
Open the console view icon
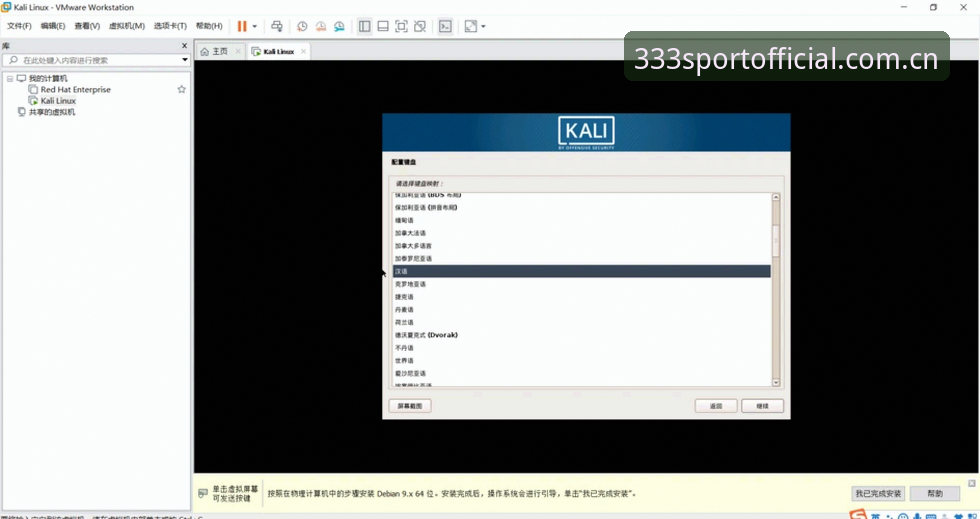pyautogui.click(x=445, y=26)
